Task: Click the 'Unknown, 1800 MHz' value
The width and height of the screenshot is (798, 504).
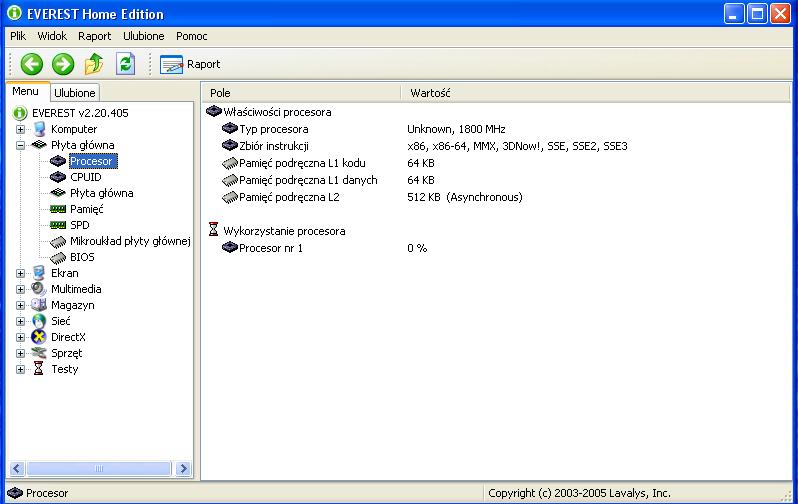Action: click(456, 129)
